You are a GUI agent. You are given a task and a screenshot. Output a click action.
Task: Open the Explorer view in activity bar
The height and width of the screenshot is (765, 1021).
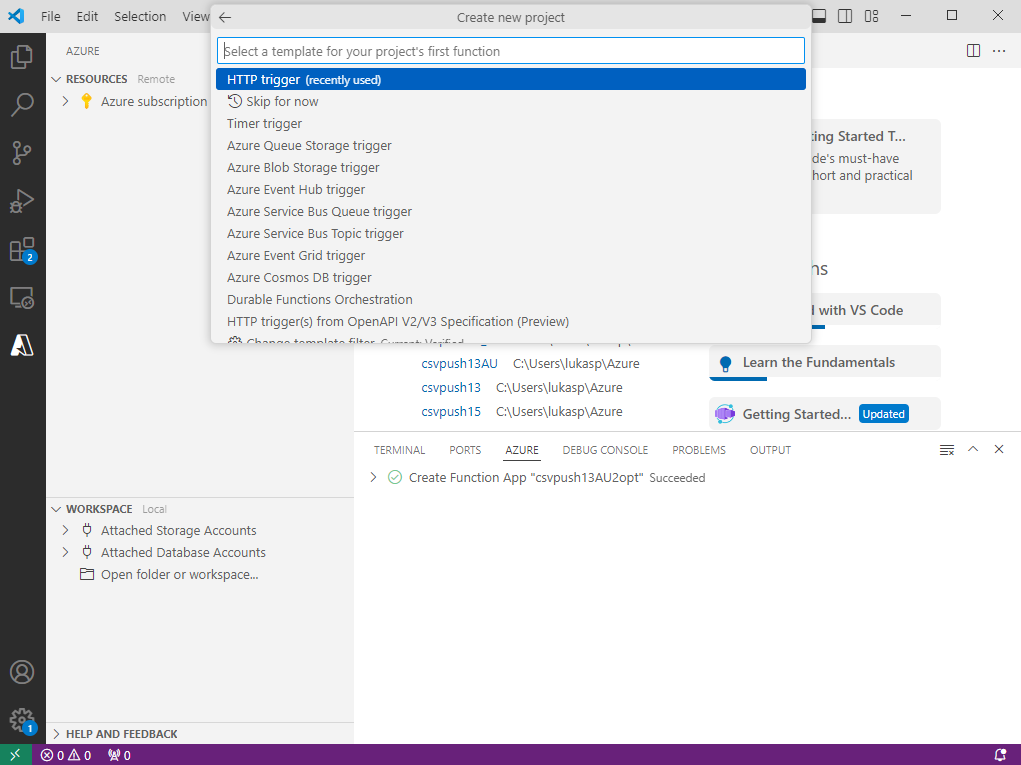coord(22,57)
